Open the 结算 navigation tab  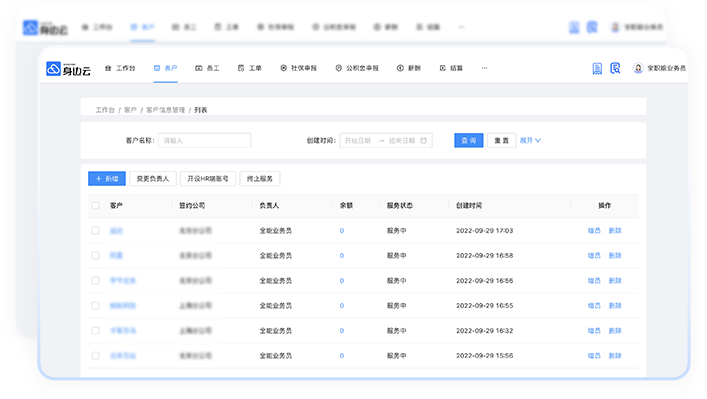451,68
